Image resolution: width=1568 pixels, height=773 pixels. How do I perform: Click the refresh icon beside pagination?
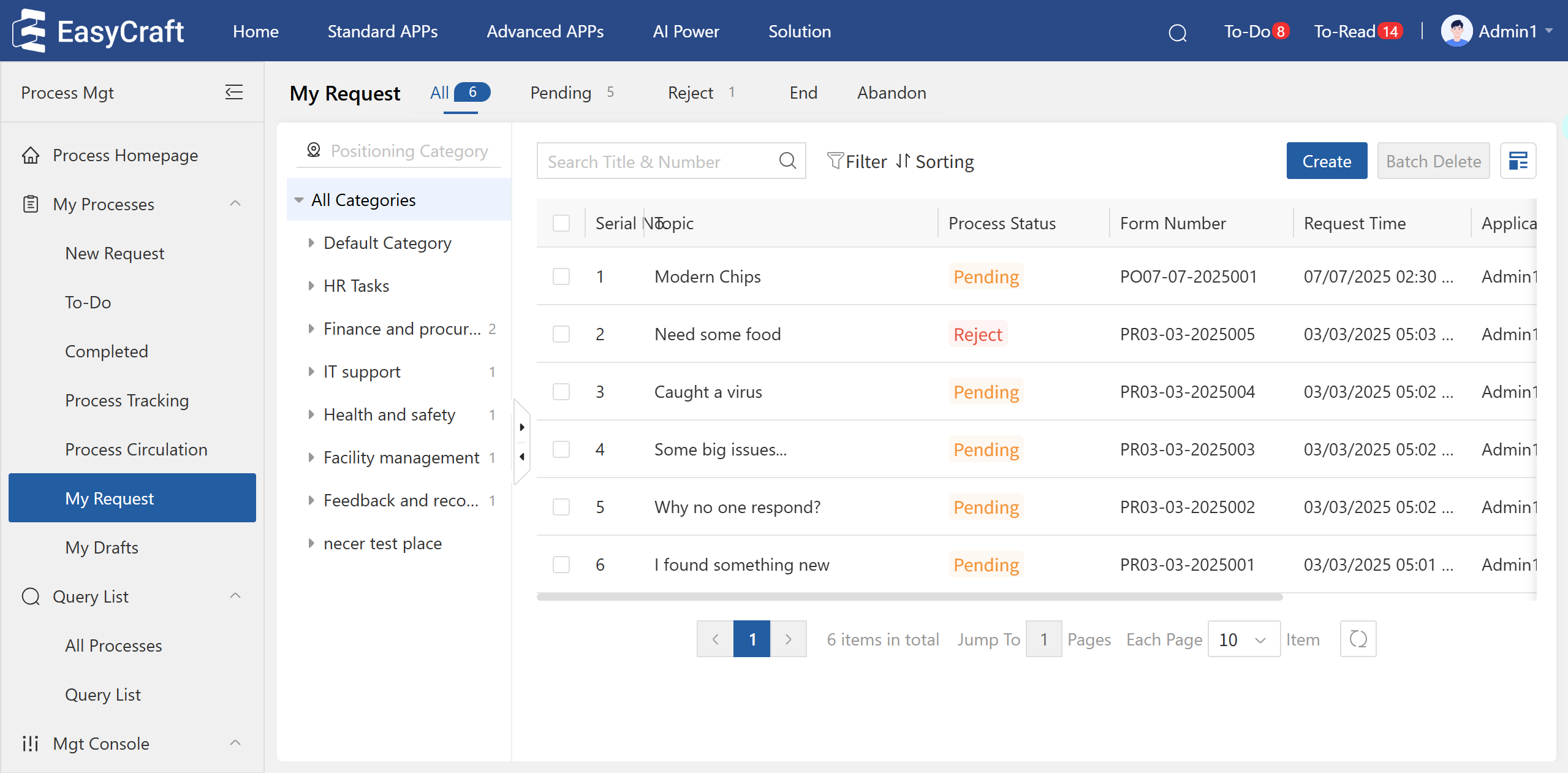[x=1358, y=639]
